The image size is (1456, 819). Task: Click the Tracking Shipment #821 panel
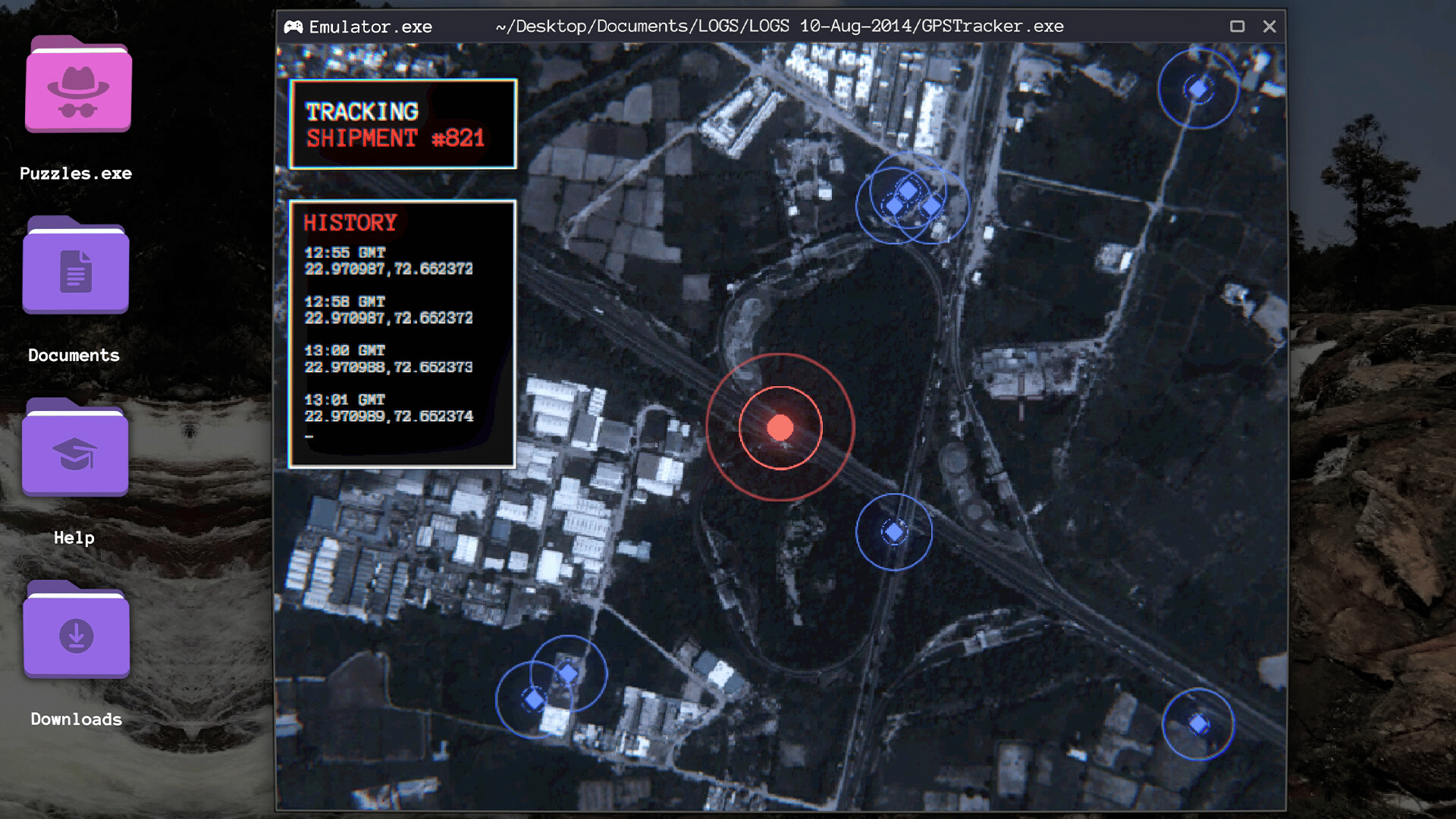pyautogui.click(x=403, y=124)
